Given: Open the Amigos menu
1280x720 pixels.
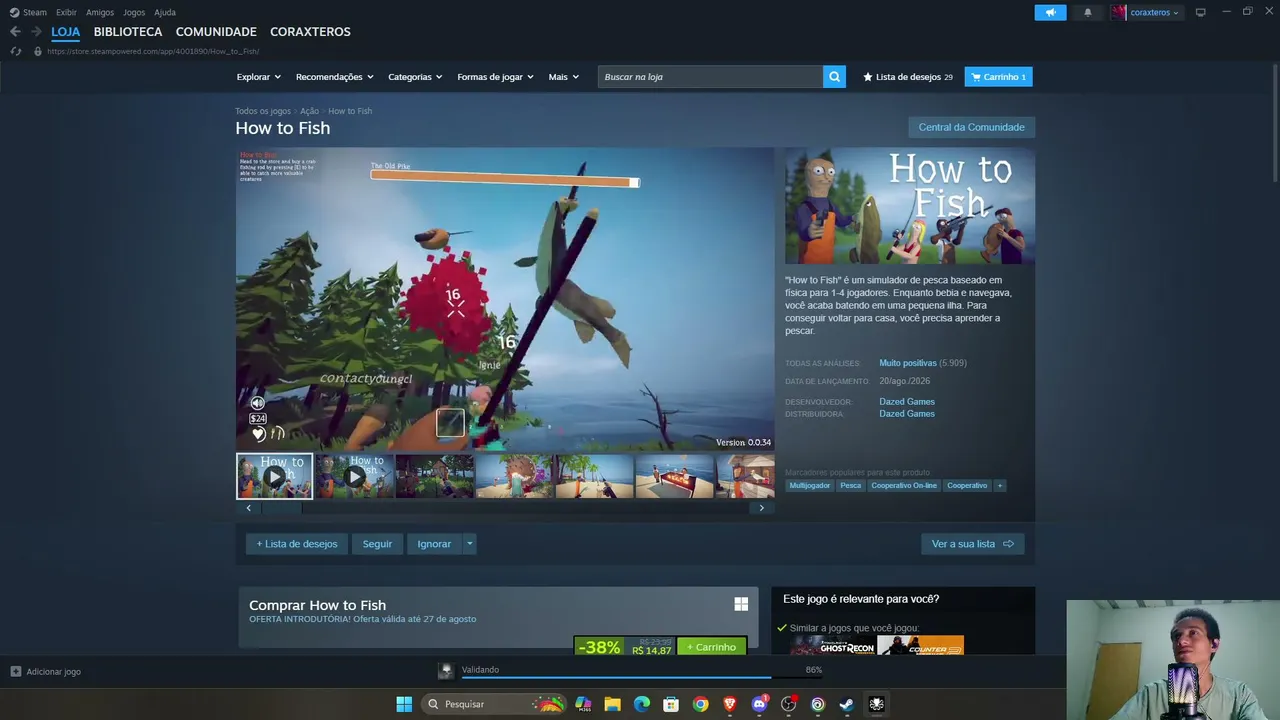Looking at the screenshot, I should point(100,12).
